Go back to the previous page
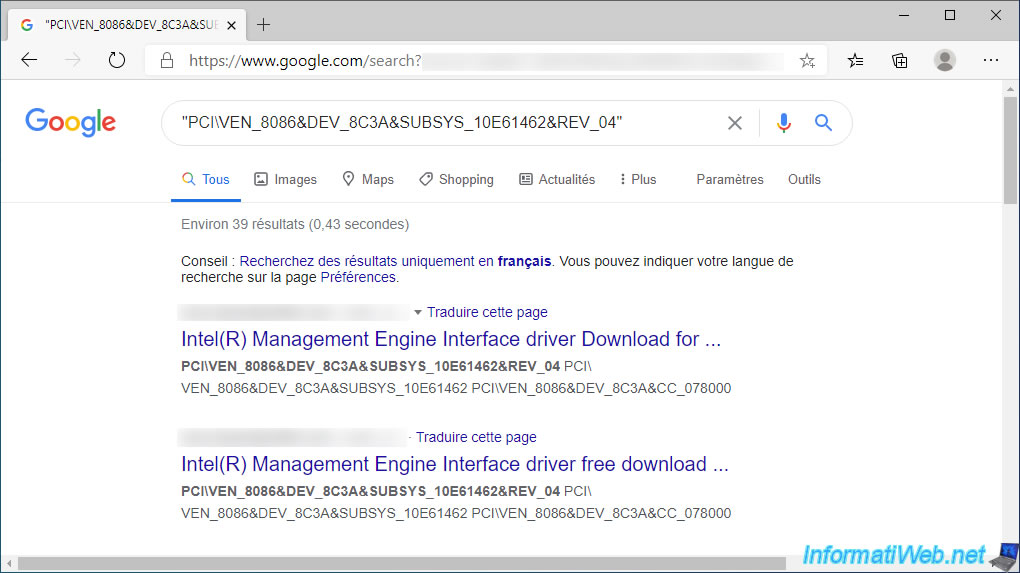 (x=29, y=60)
